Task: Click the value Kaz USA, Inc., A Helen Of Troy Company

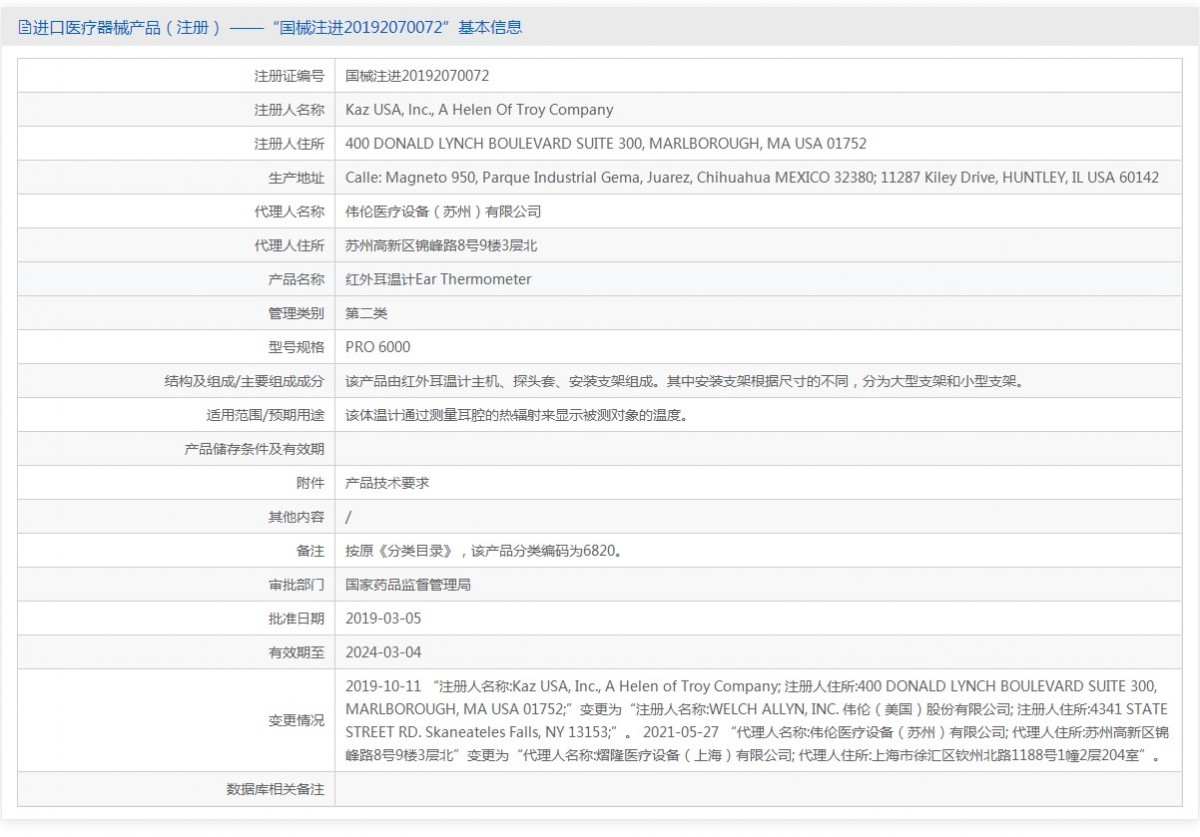Action: tap(479, 110)
